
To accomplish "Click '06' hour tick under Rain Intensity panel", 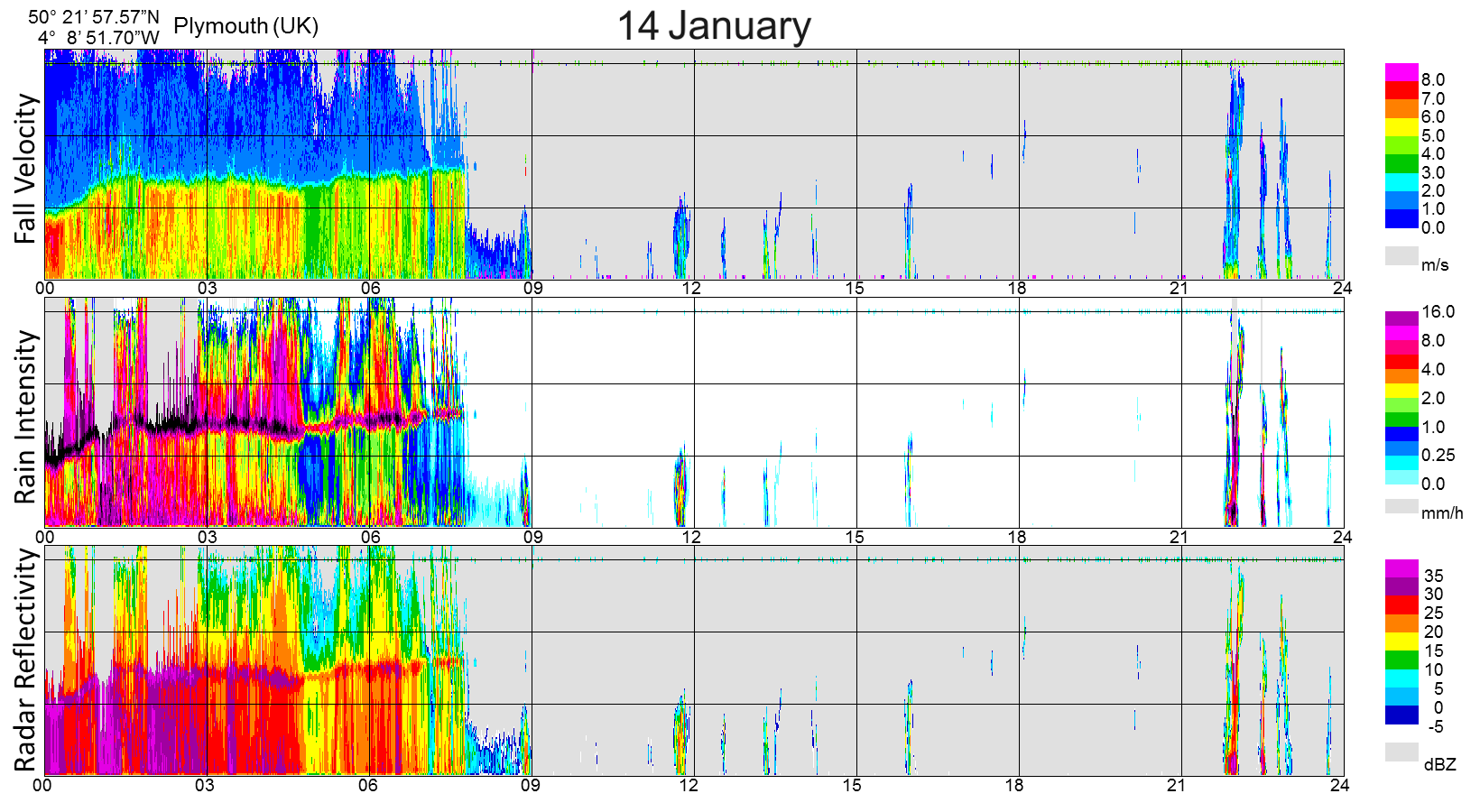I will (370, 537).
